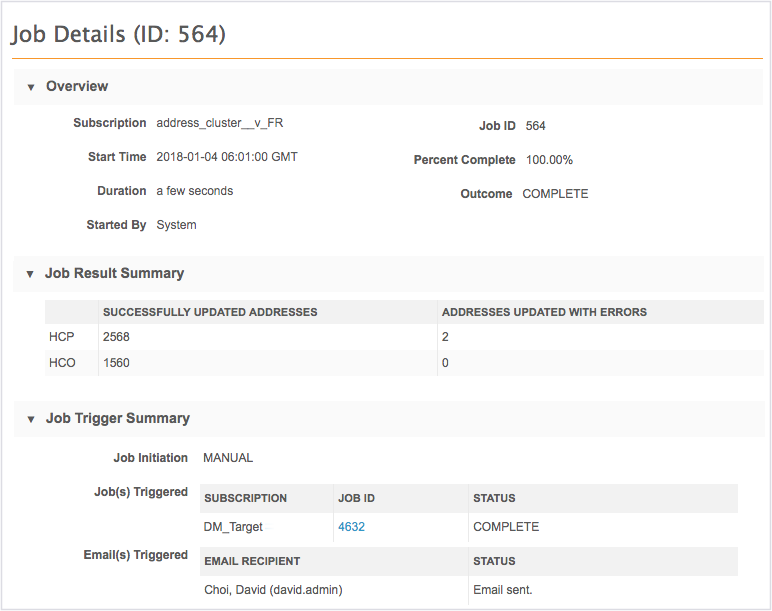
Task: Click the Email Recipient column header
Action: pyautogui.click(x=252, y=561)
